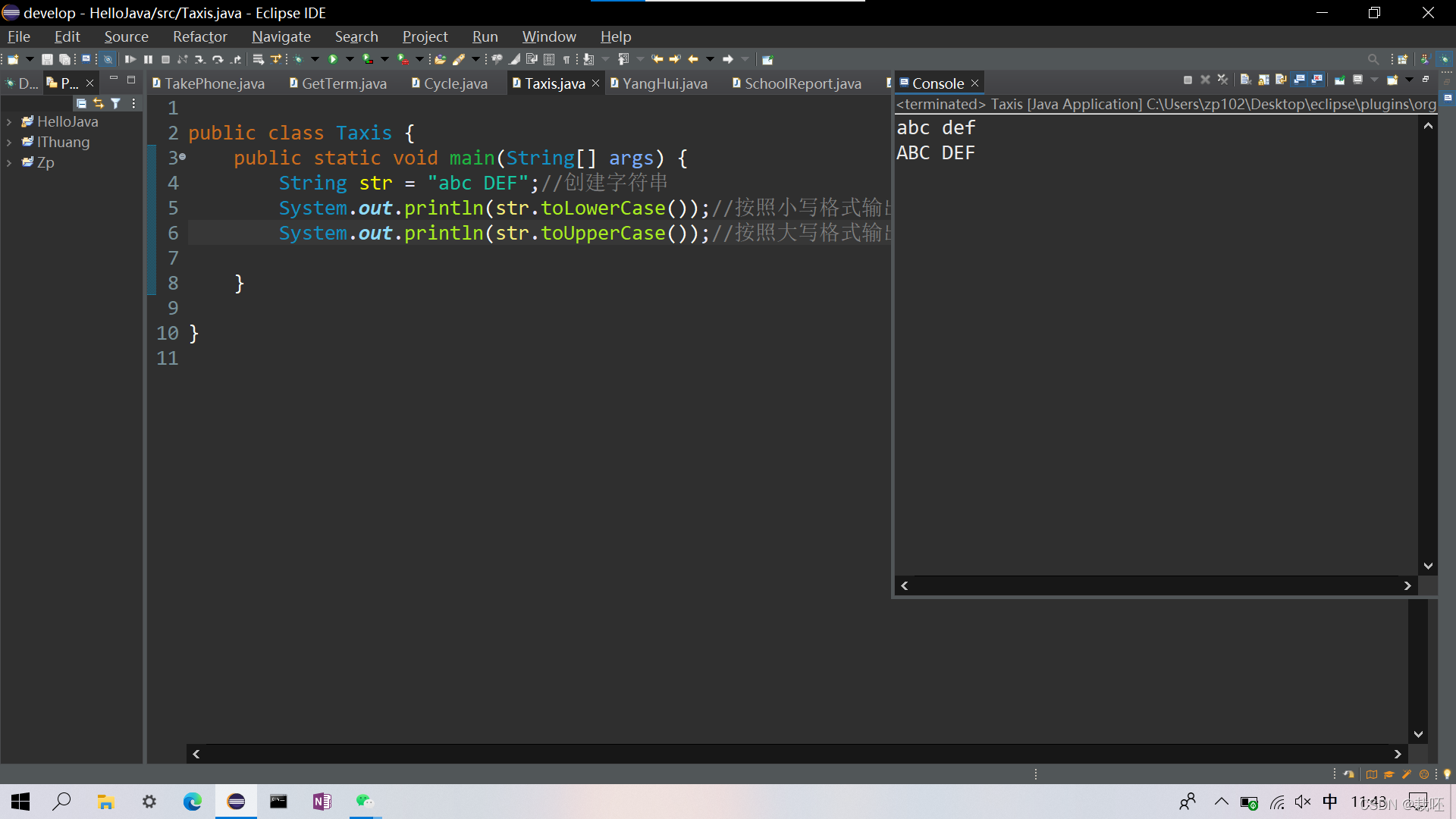Toggle Link with Editor in Package Explorer
Screen dimensions: 1456x819
99,103
